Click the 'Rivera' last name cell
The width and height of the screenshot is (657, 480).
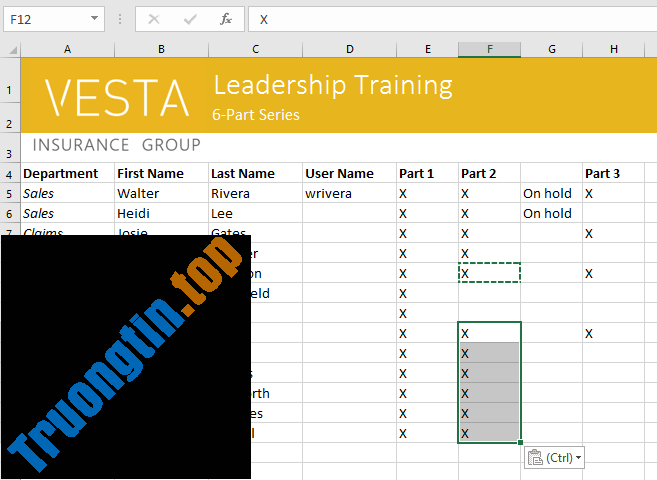coord(255,194)
